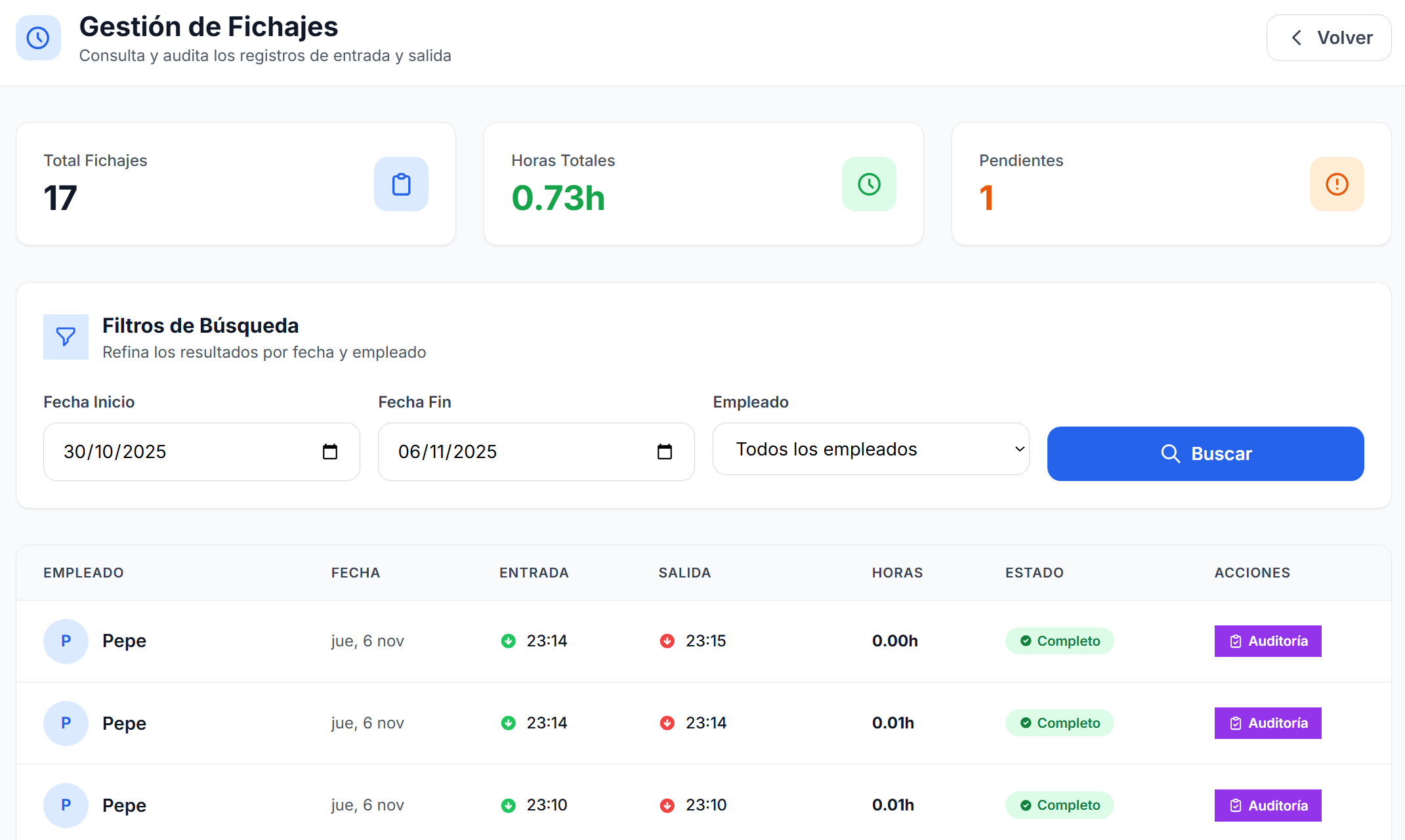This screenshot has width=1405, height=840.
Task: Open Auditoría for the 23:10 entry row
Action: (x=1267, y=805)
